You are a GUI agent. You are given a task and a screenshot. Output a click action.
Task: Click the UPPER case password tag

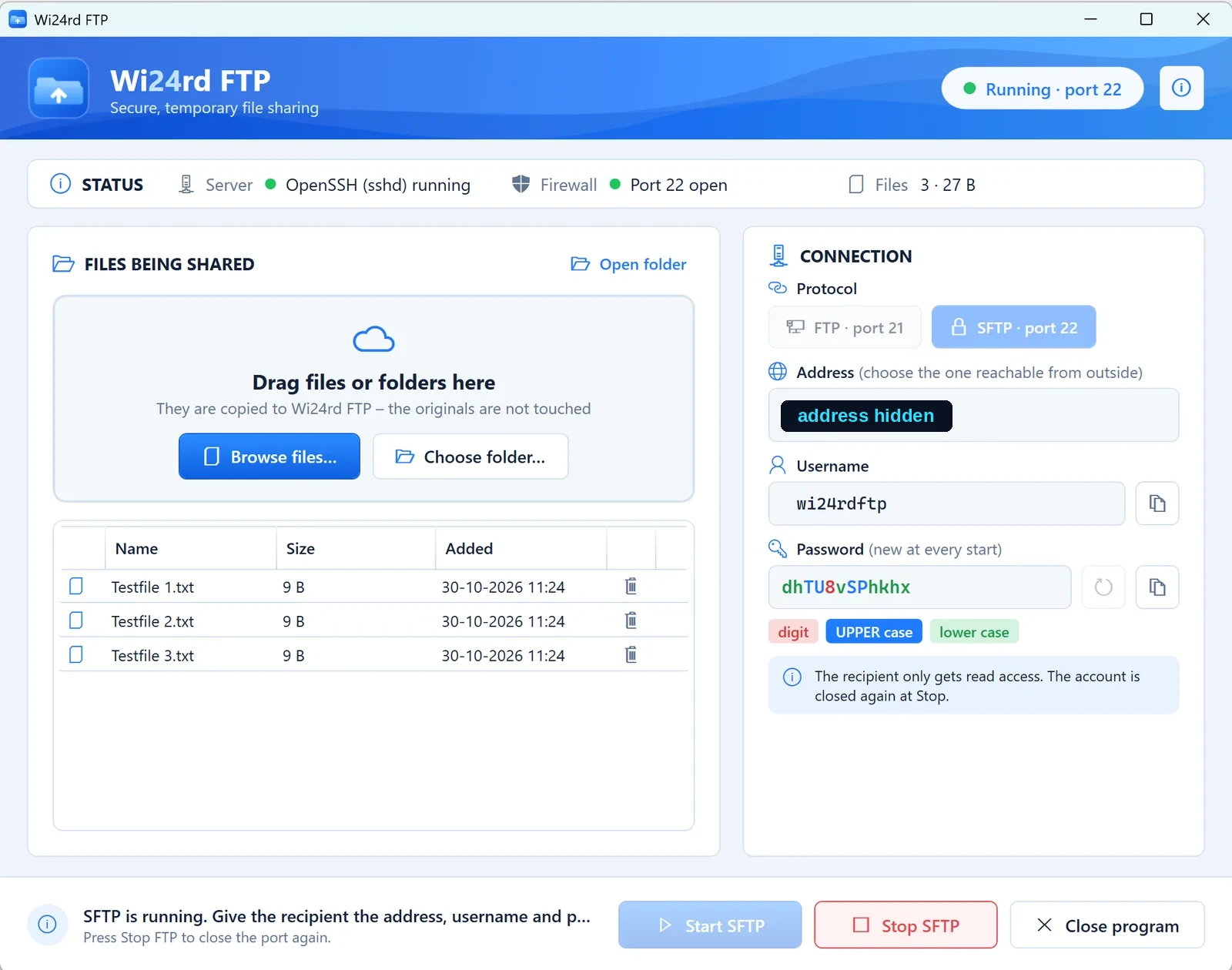tap(874, 632)
